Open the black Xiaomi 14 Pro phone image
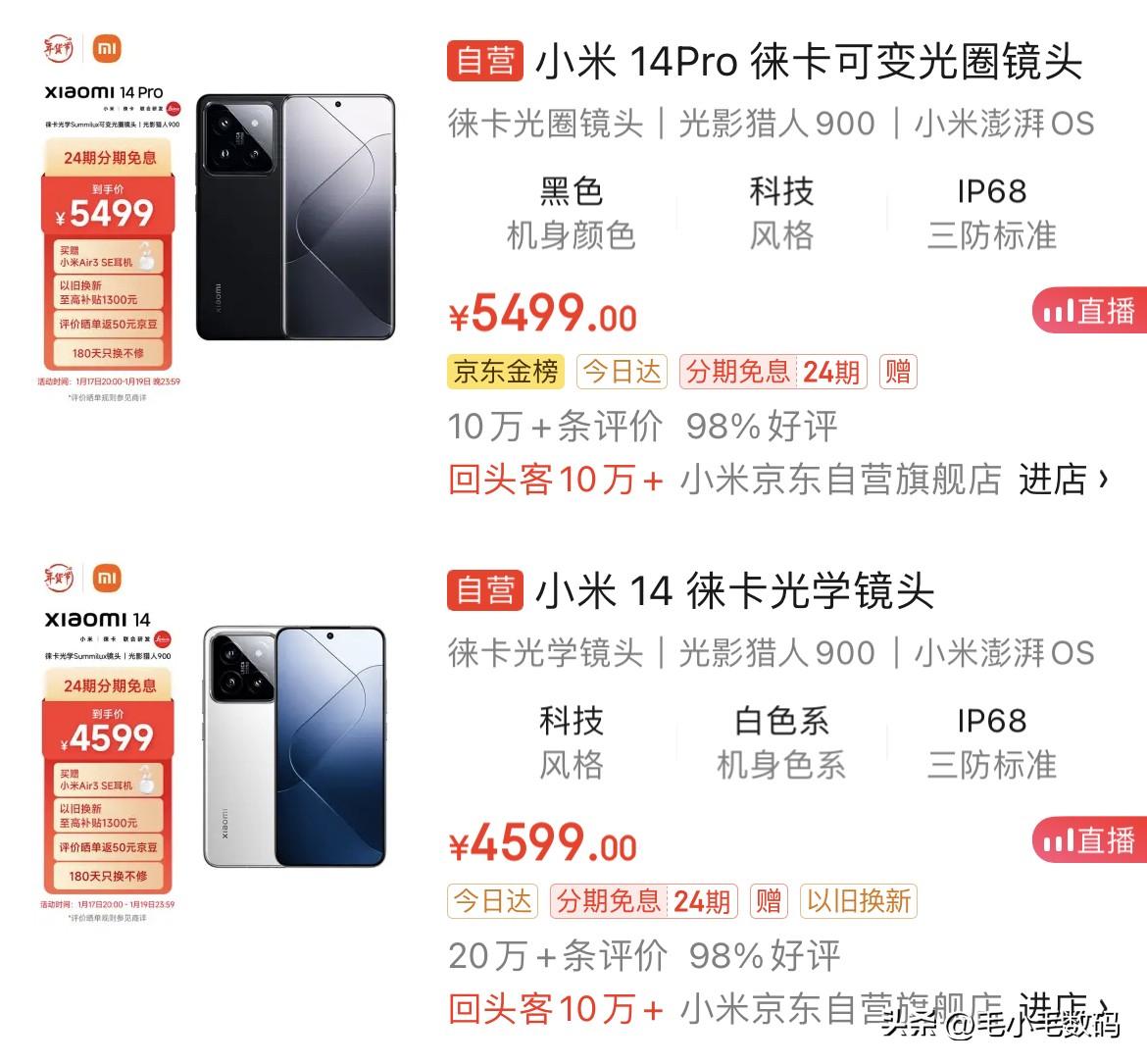Screen dimensions: 1147x1064 tap(295, 217)
